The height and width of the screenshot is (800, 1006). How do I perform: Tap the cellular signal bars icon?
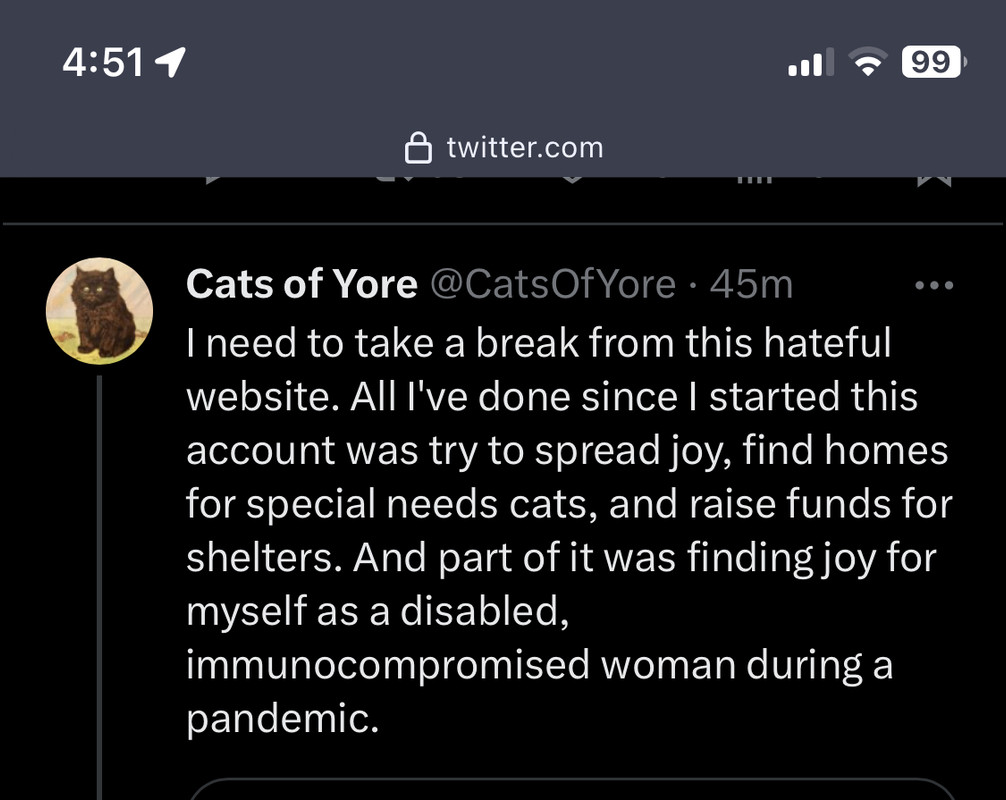pyautogui.click(x=811, y=62)
